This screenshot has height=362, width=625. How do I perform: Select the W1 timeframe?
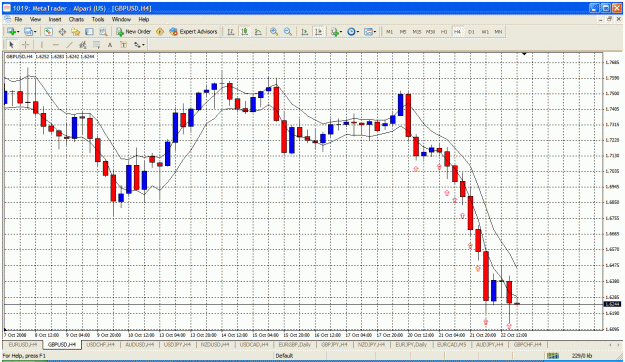tap(485, 31)
